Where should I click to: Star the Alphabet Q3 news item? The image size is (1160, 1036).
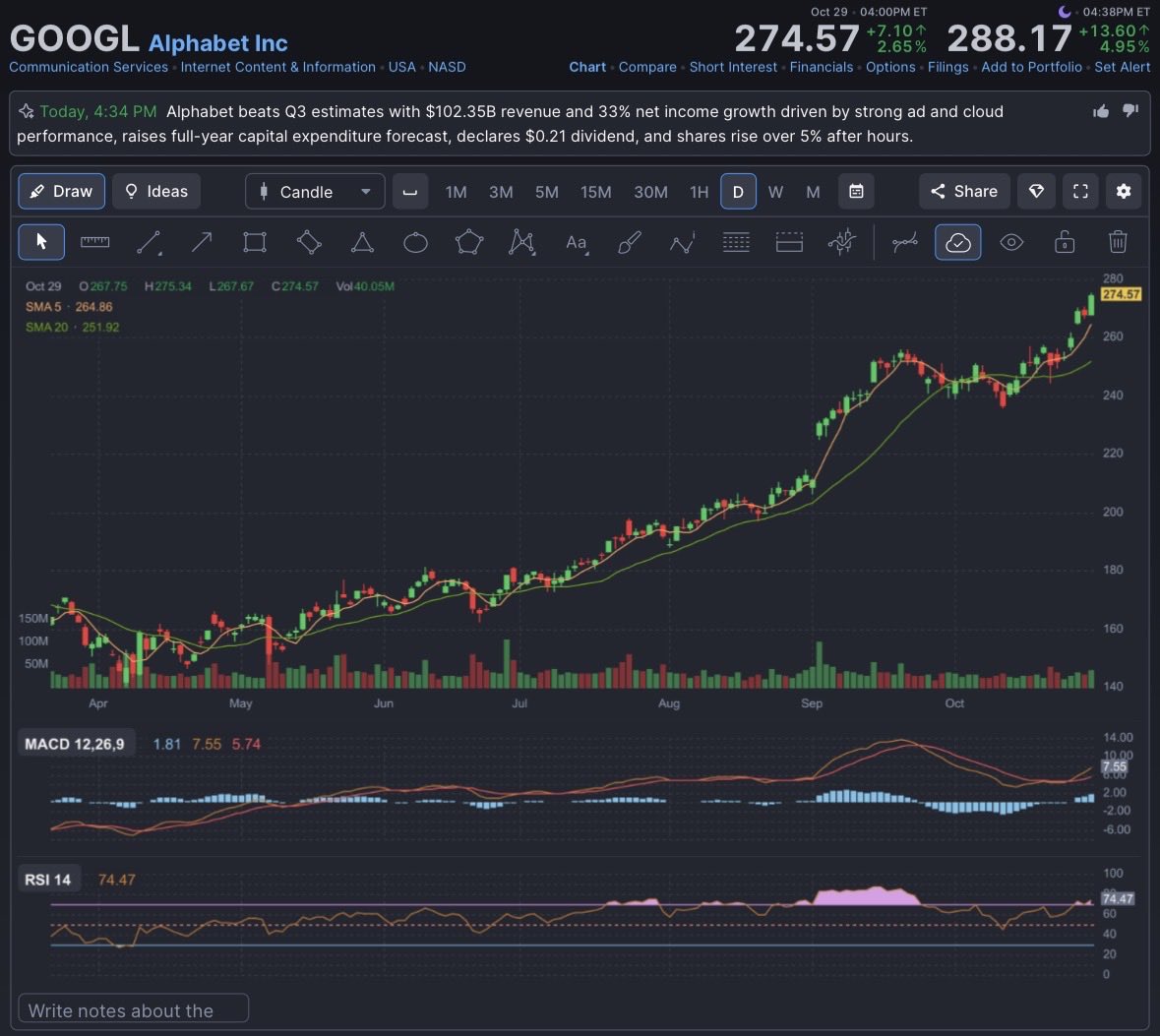coord(26,111)
